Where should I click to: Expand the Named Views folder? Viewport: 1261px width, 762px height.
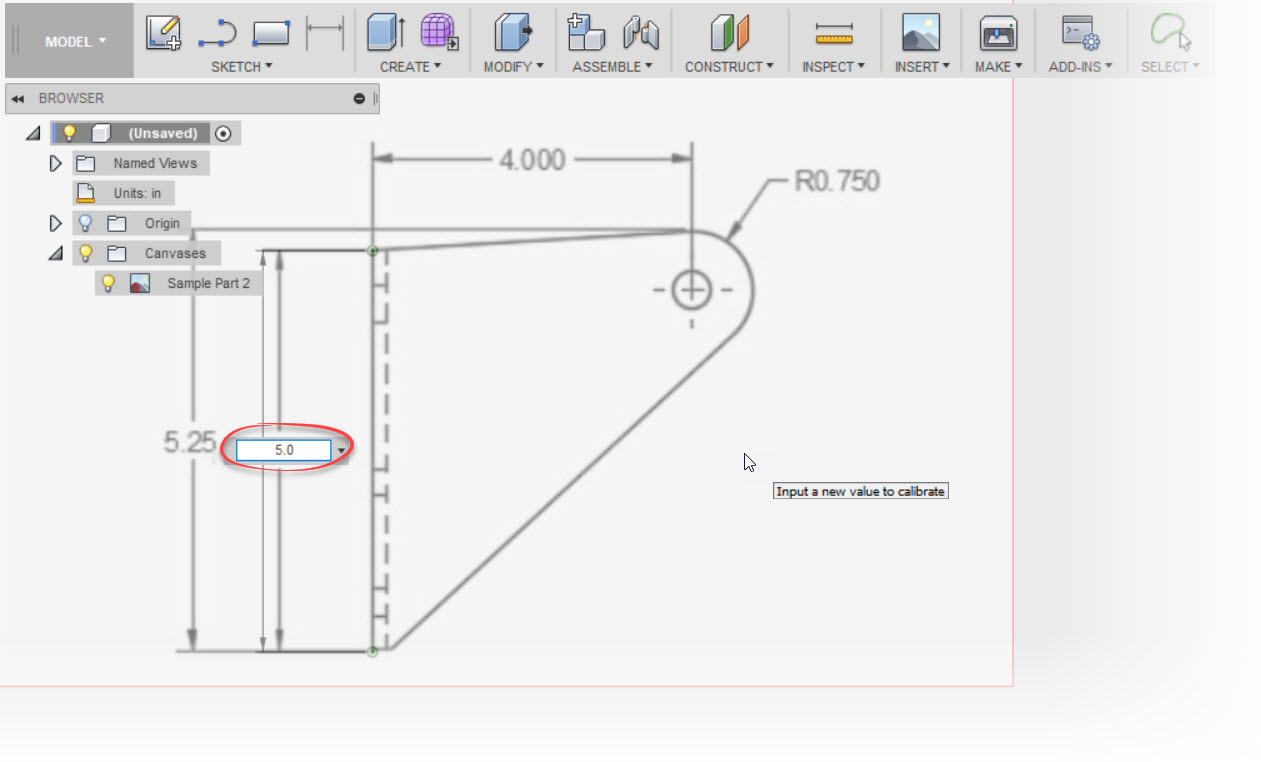click(x=55, y=163)
